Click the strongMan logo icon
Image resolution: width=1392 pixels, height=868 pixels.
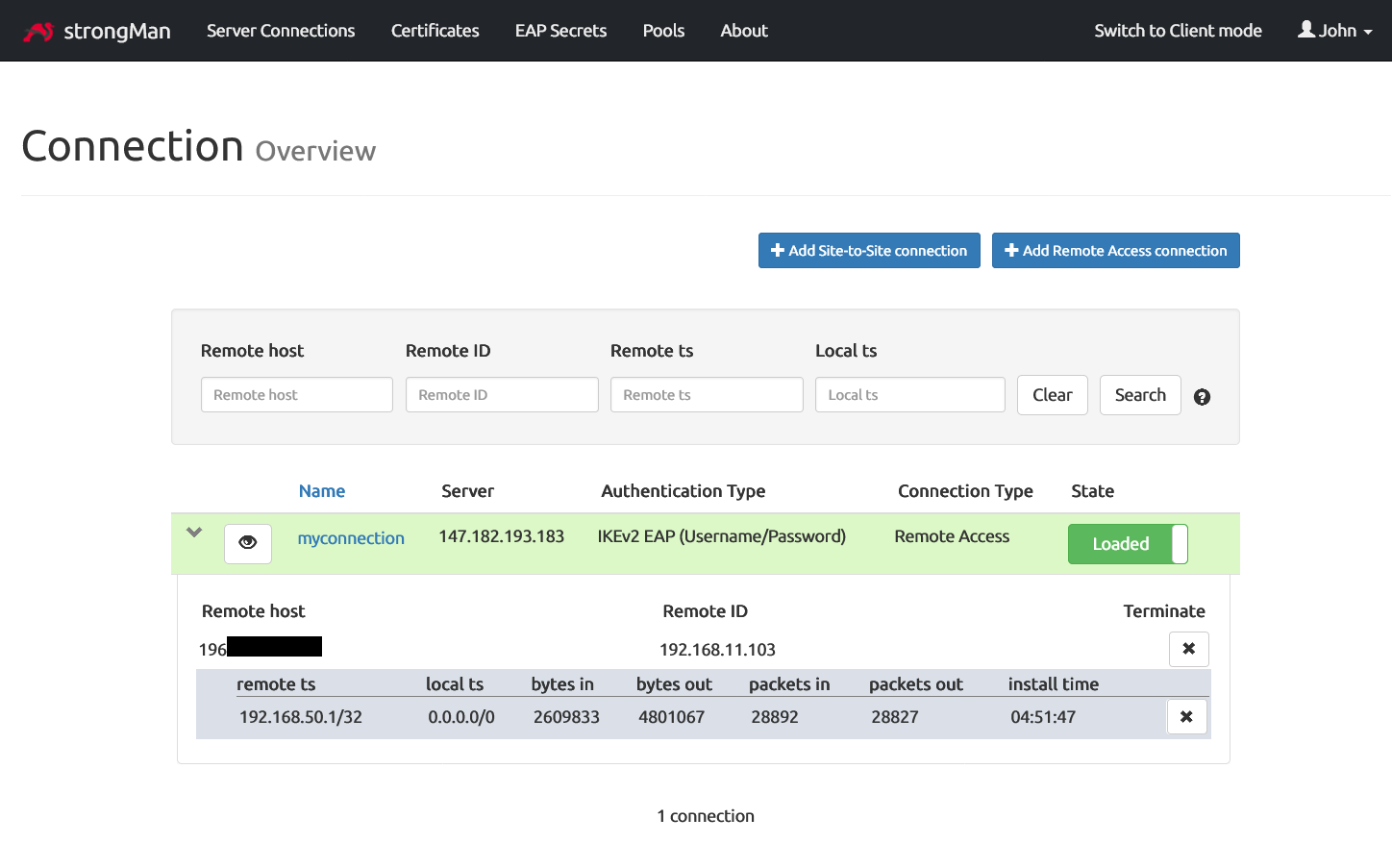[x=38, y=30]
